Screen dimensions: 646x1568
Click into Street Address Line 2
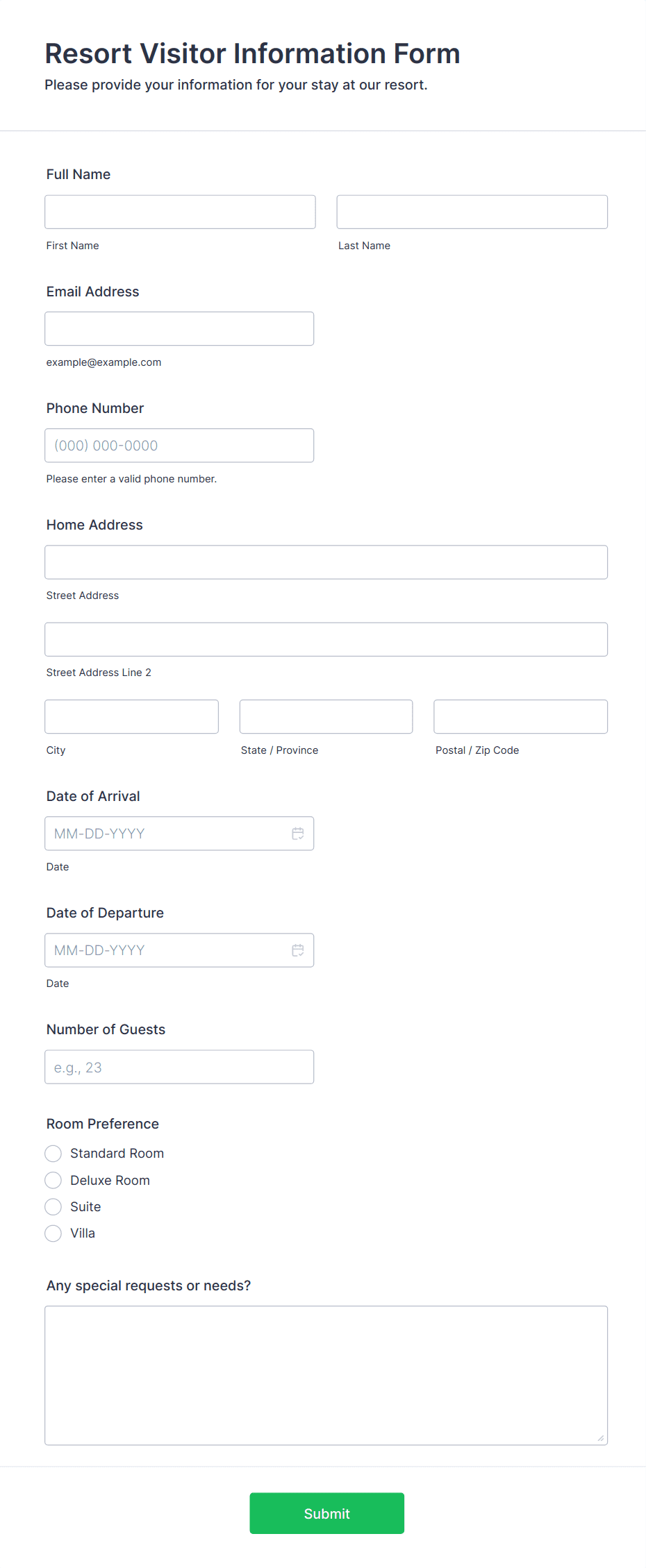click(x=326, y=639)
